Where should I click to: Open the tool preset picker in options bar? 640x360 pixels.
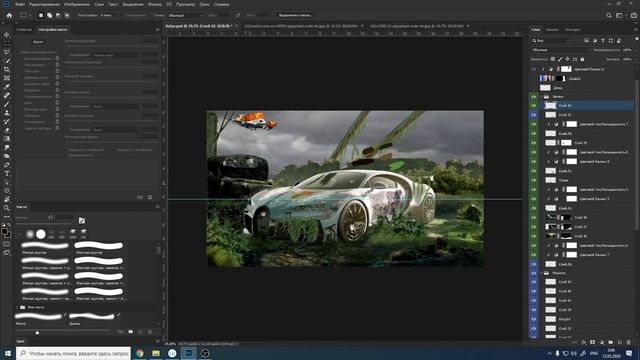point(25,15)
